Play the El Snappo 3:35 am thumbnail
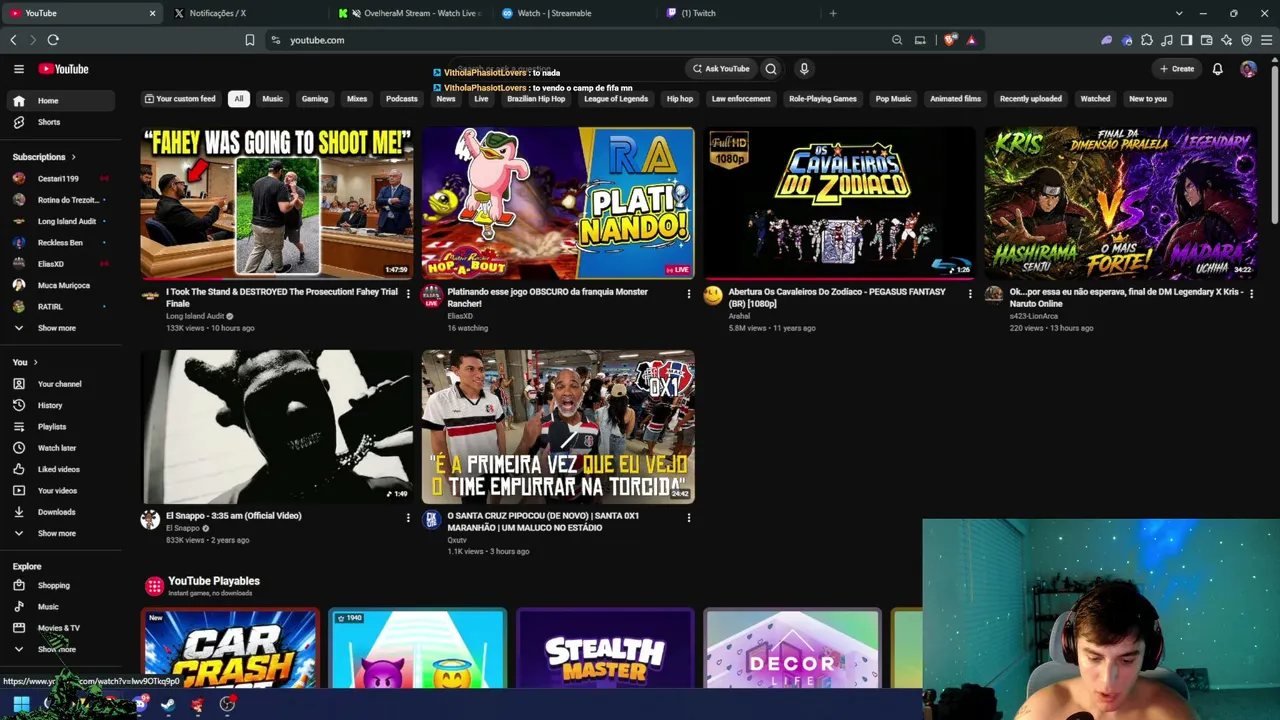Screen dimensions: 1280x720 [x=277, y=427]
